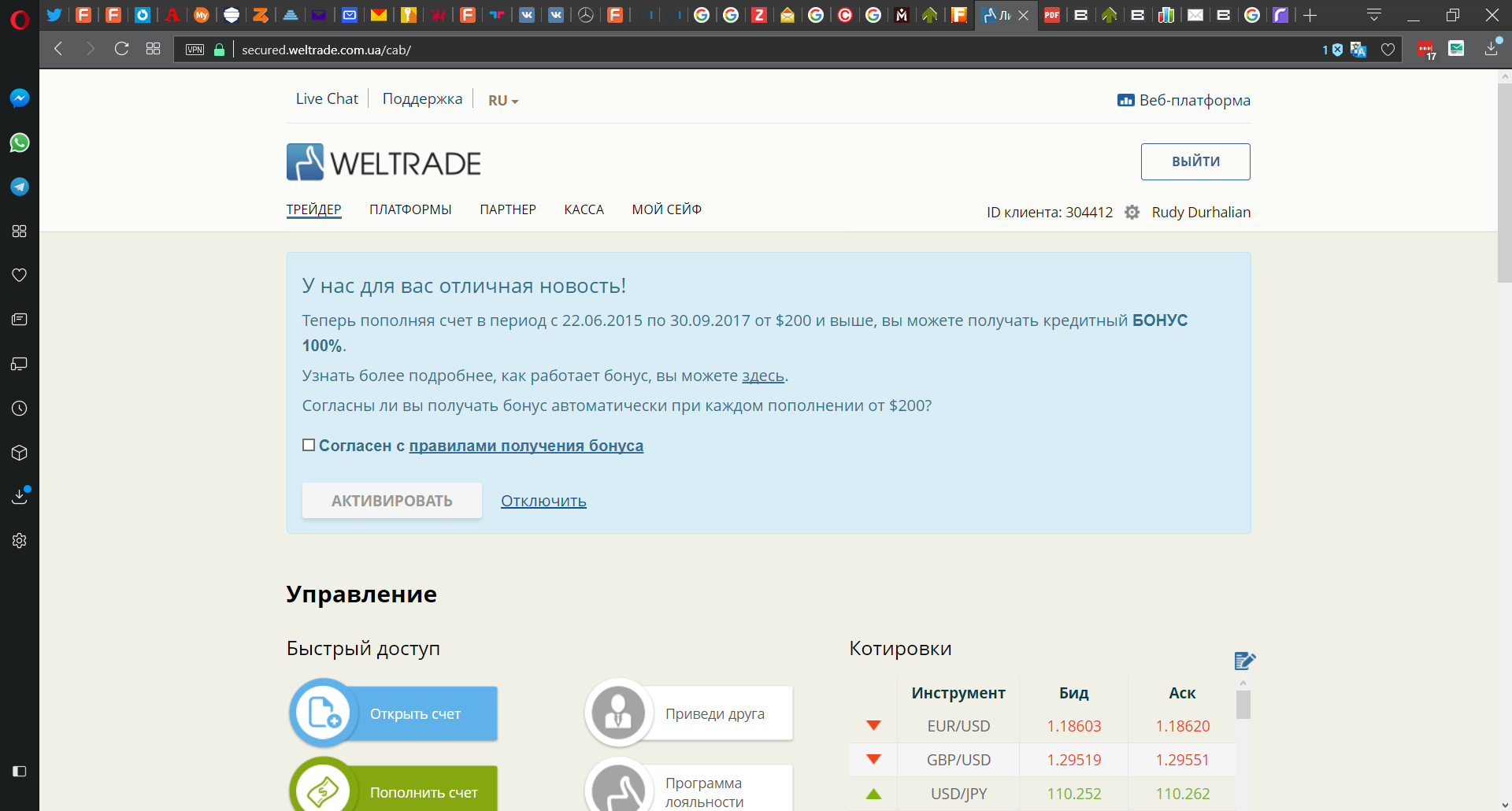Click the Weltrade logo
Screen dimensions: 1512x811
coord(384,162)
